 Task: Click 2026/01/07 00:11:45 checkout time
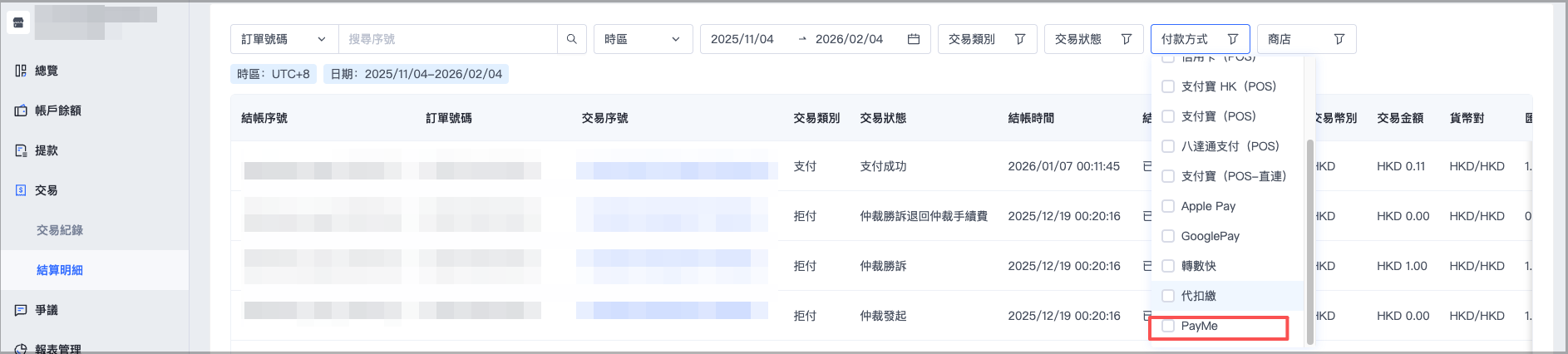pos(1064,166)
